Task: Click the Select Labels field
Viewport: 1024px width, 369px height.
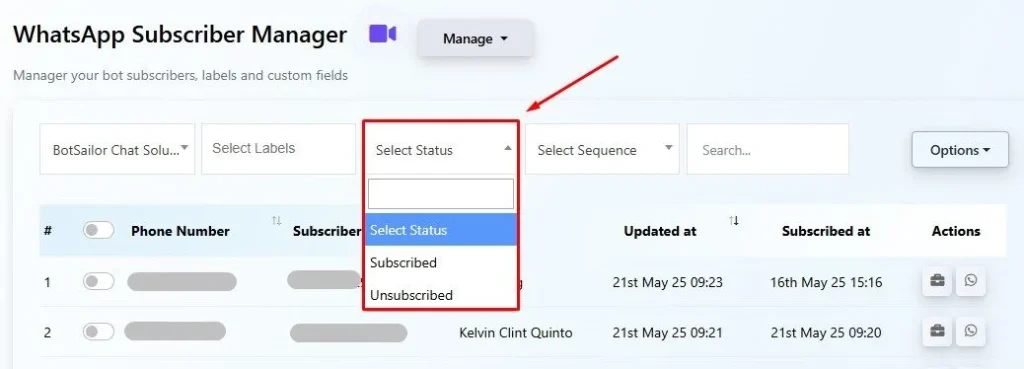Action: click(279, 149)
